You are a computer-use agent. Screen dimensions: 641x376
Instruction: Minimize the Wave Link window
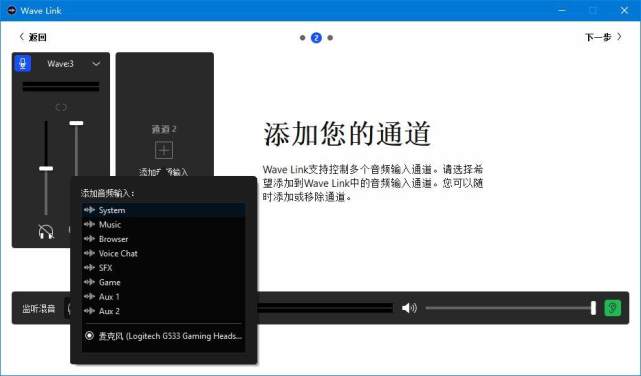click(563, 10)
